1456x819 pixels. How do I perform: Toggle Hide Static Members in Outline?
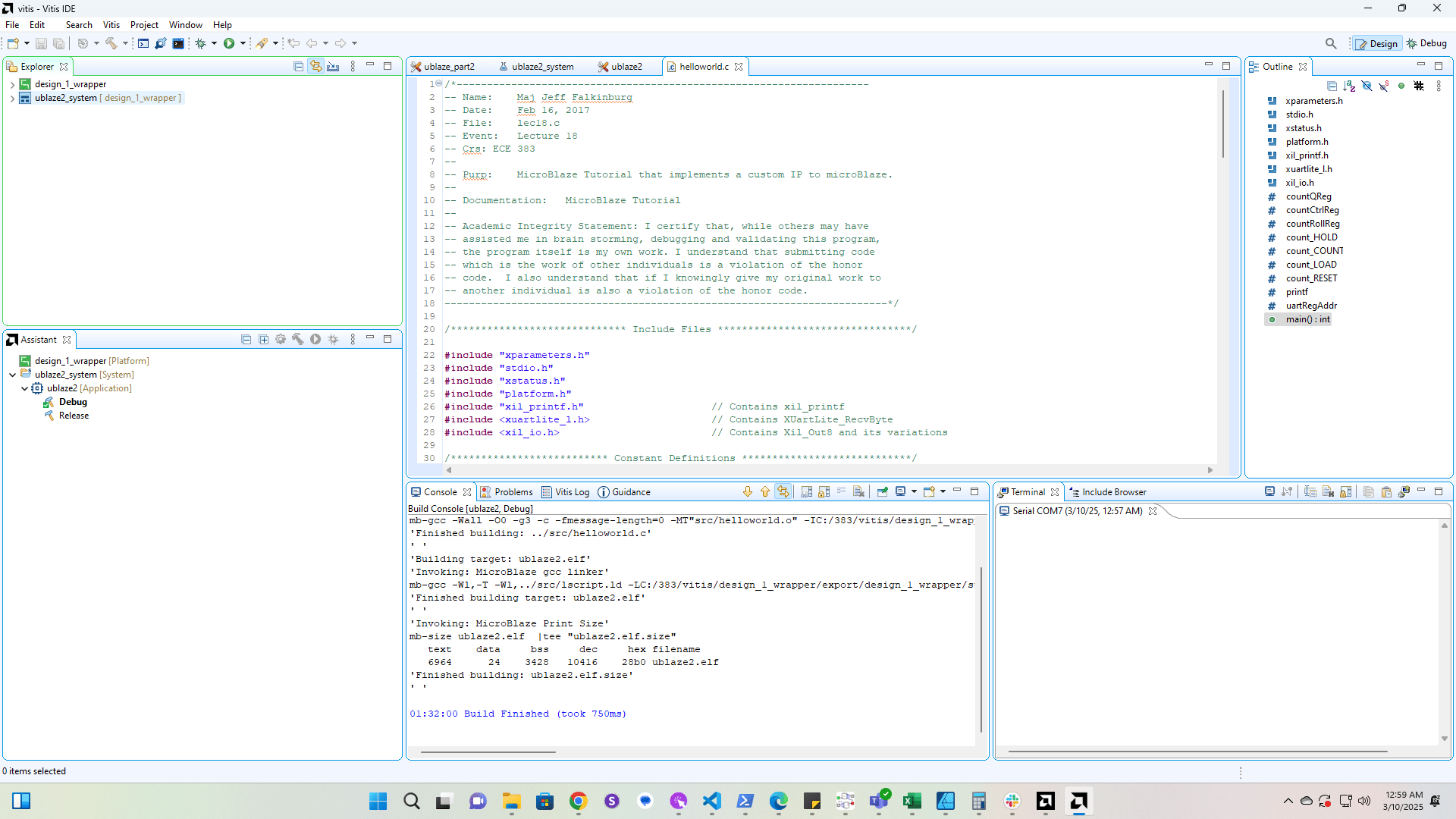pos(1384,86)
